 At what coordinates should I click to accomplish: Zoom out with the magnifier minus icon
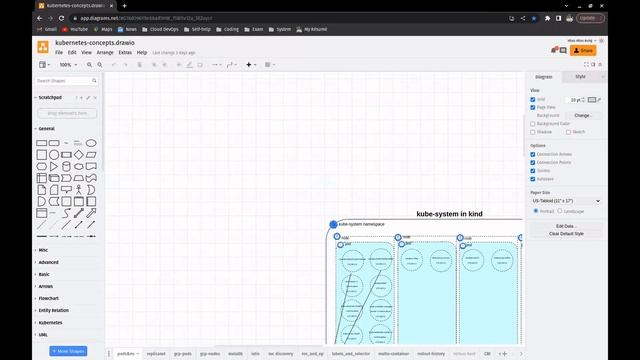tap(100, 64)
